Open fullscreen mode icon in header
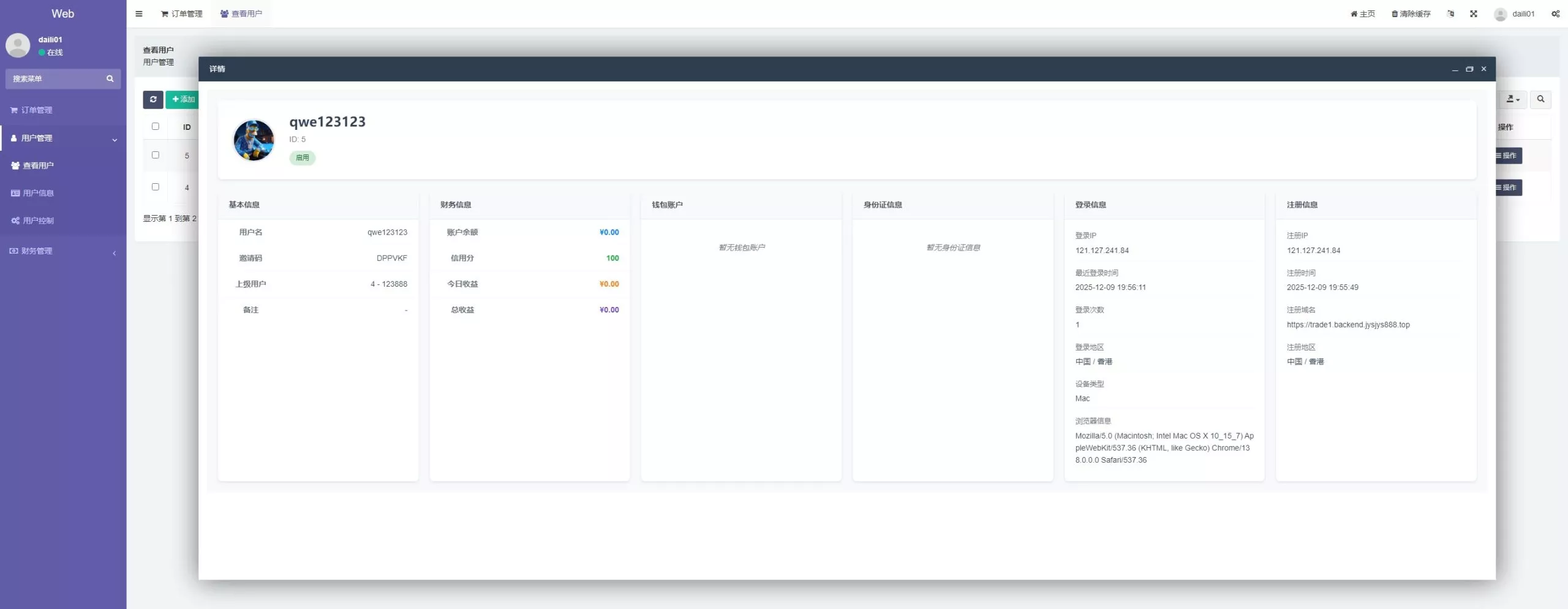Viewport: 1568px width, 609px height. (1474, 13)
